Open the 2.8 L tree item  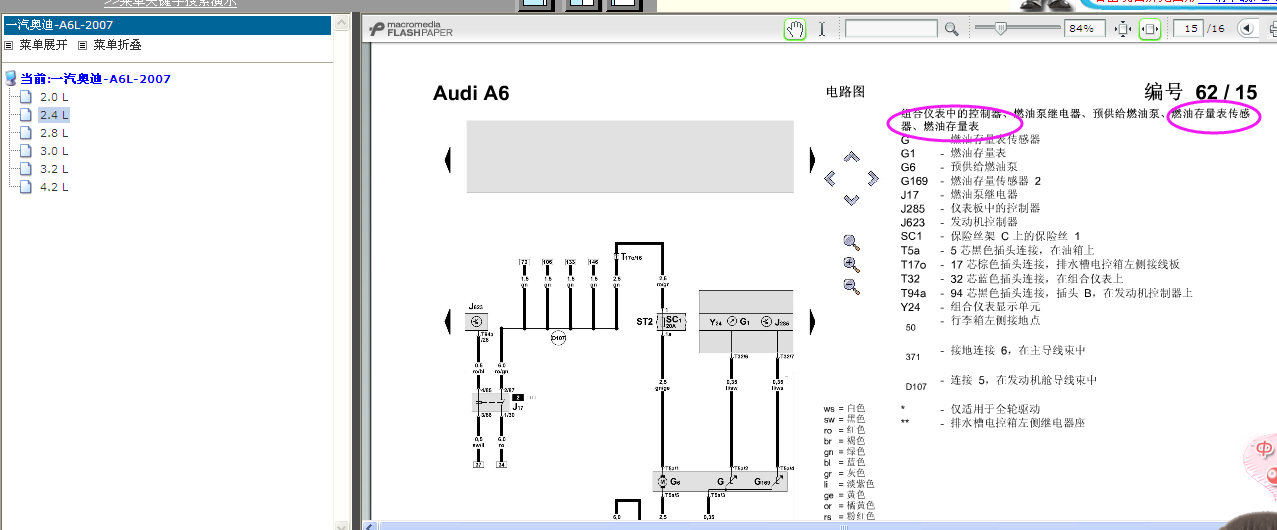coord(54,133)
